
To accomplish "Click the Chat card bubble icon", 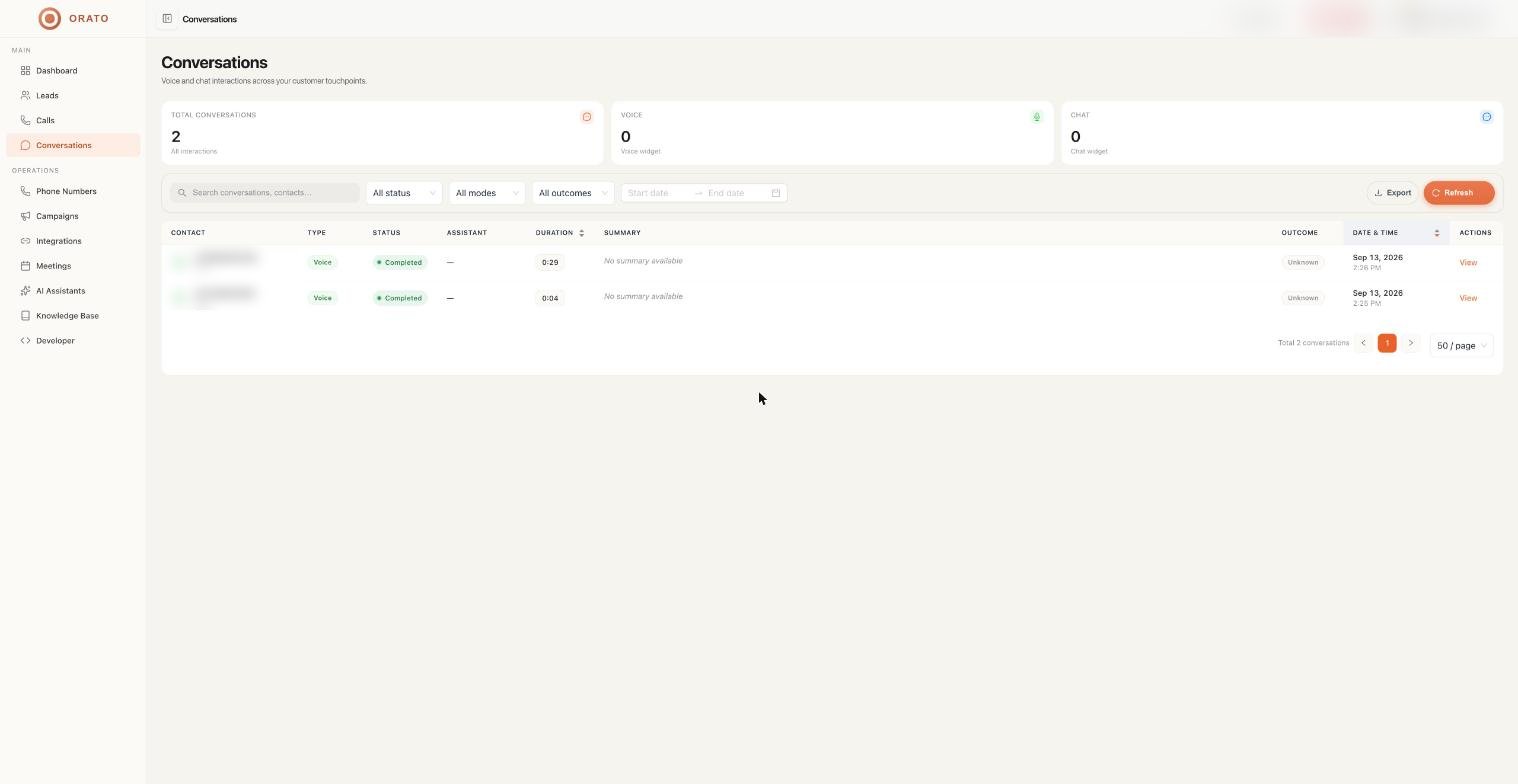I will click(x=1487, y=117).
